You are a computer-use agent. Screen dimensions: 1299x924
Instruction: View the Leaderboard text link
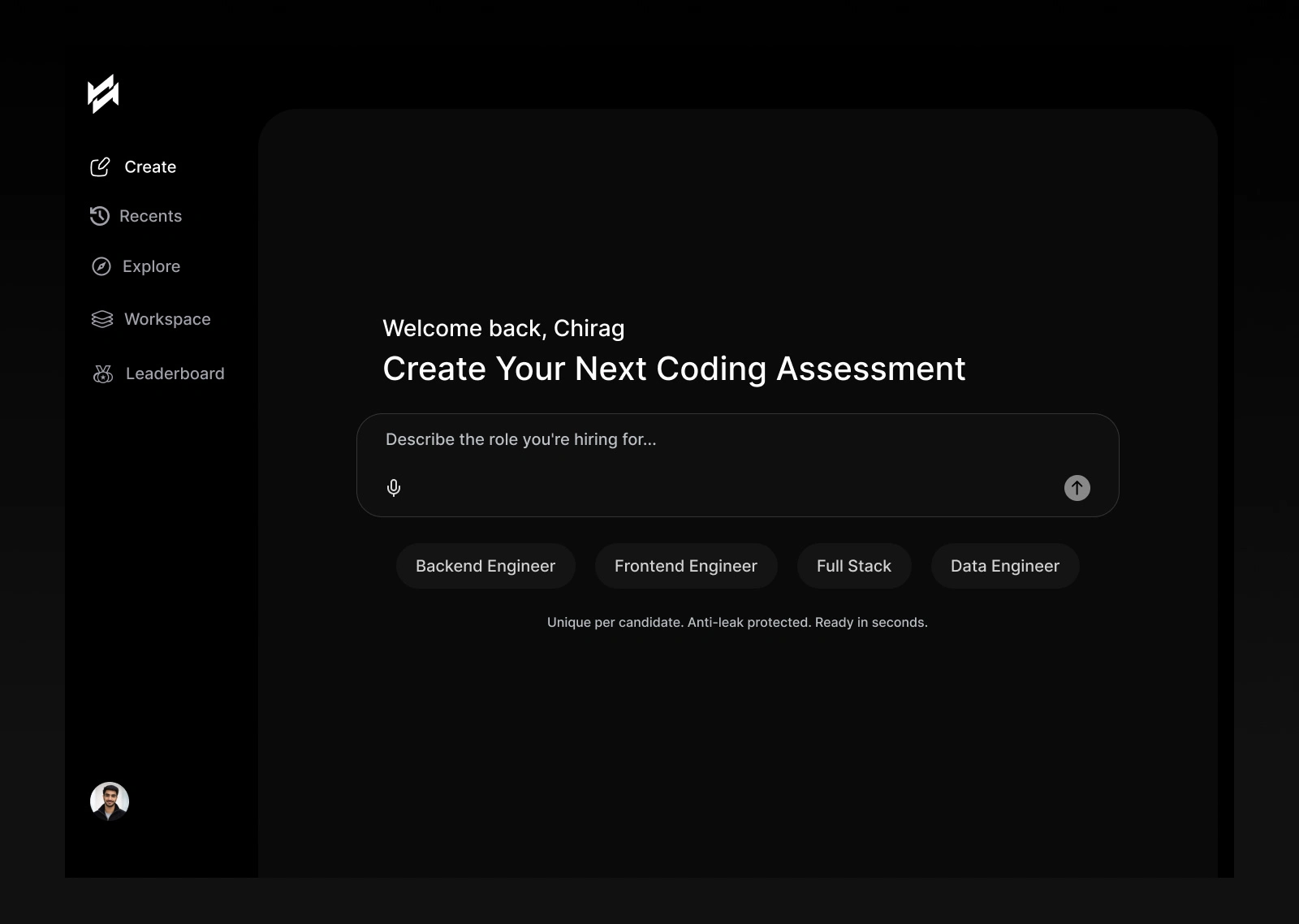click(x=175, y=373)
